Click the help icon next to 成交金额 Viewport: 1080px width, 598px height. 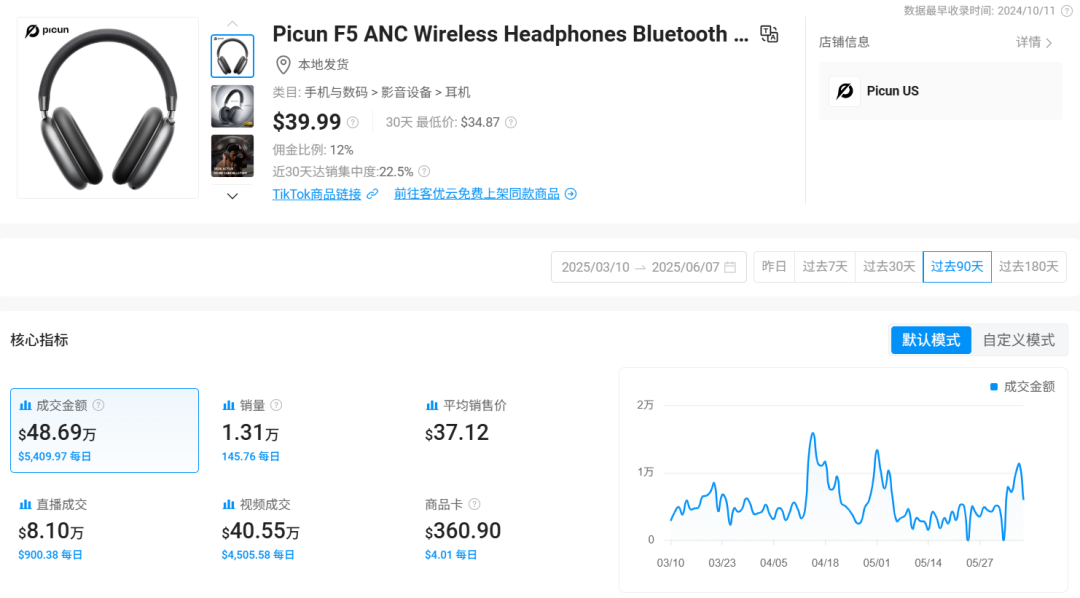98,405
